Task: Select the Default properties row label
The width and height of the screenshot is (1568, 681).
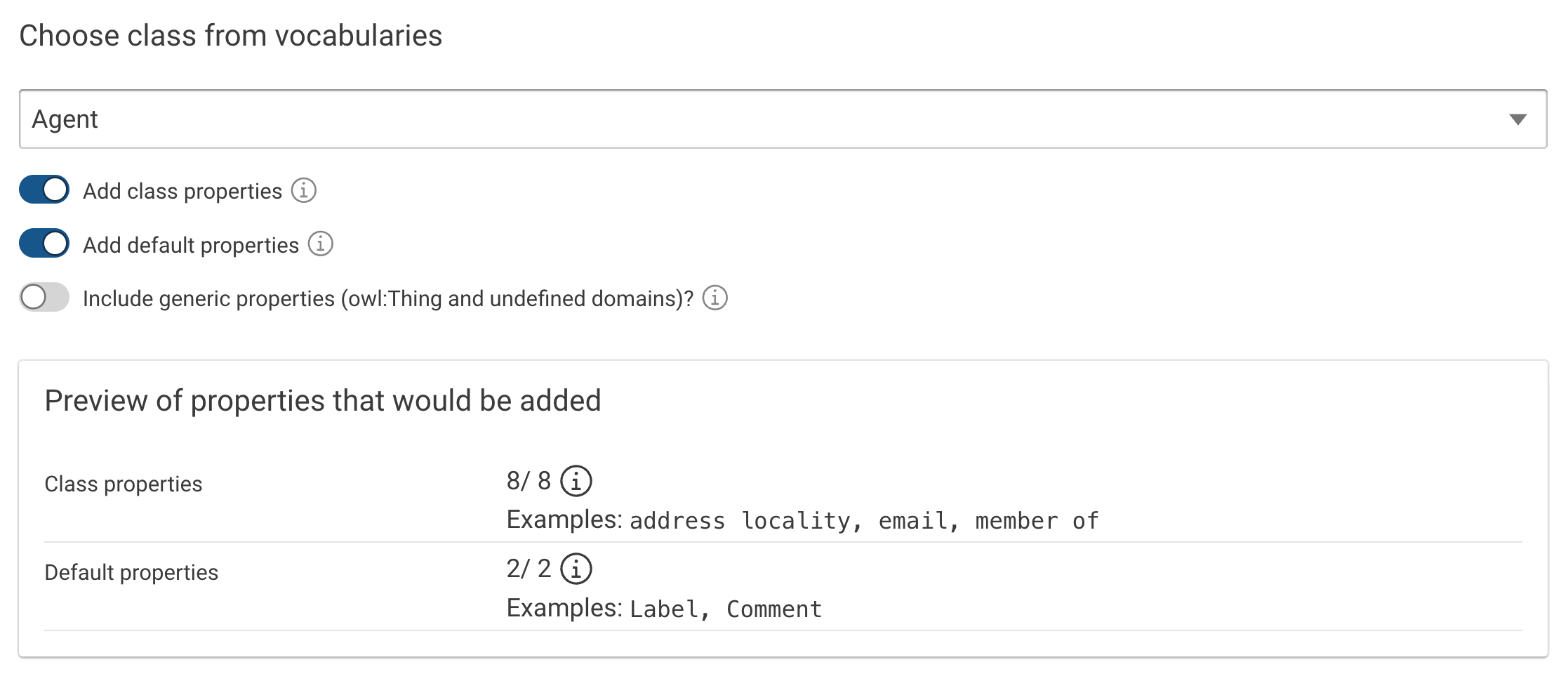Action: pyautogui.click(x=131, y=572)
